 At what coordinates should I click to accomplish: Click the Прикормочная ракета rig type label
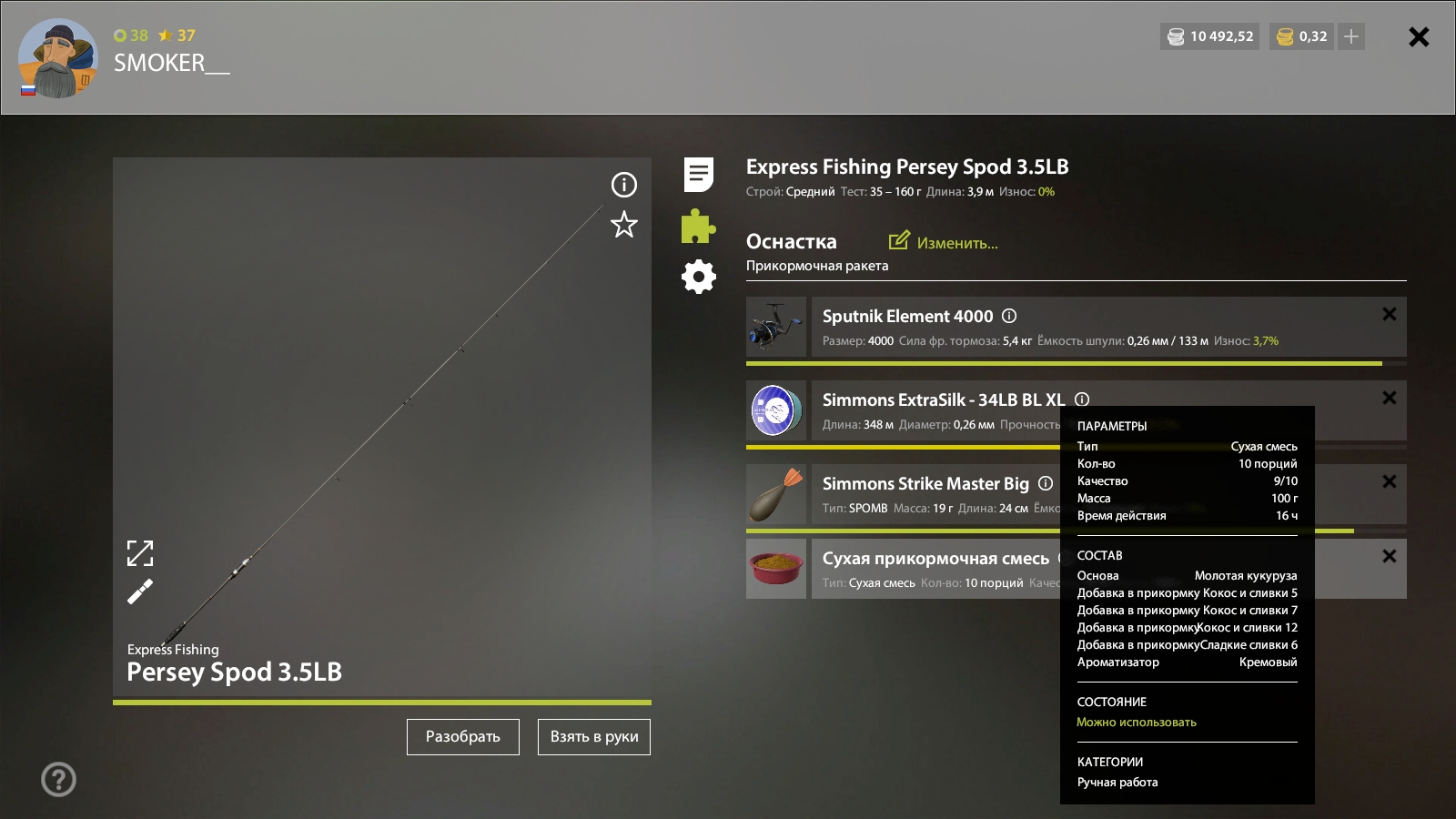coord(817,266)
